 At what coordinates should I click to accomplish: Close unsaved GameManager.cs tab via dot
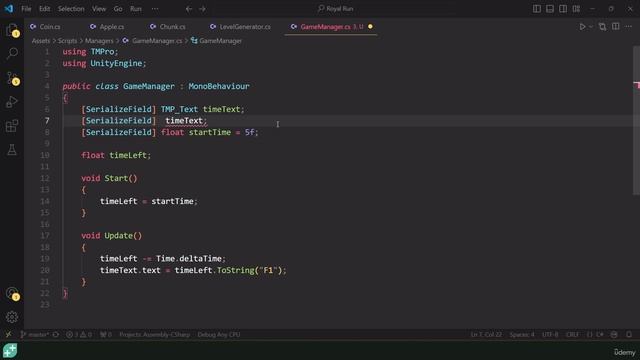[370, 27]
